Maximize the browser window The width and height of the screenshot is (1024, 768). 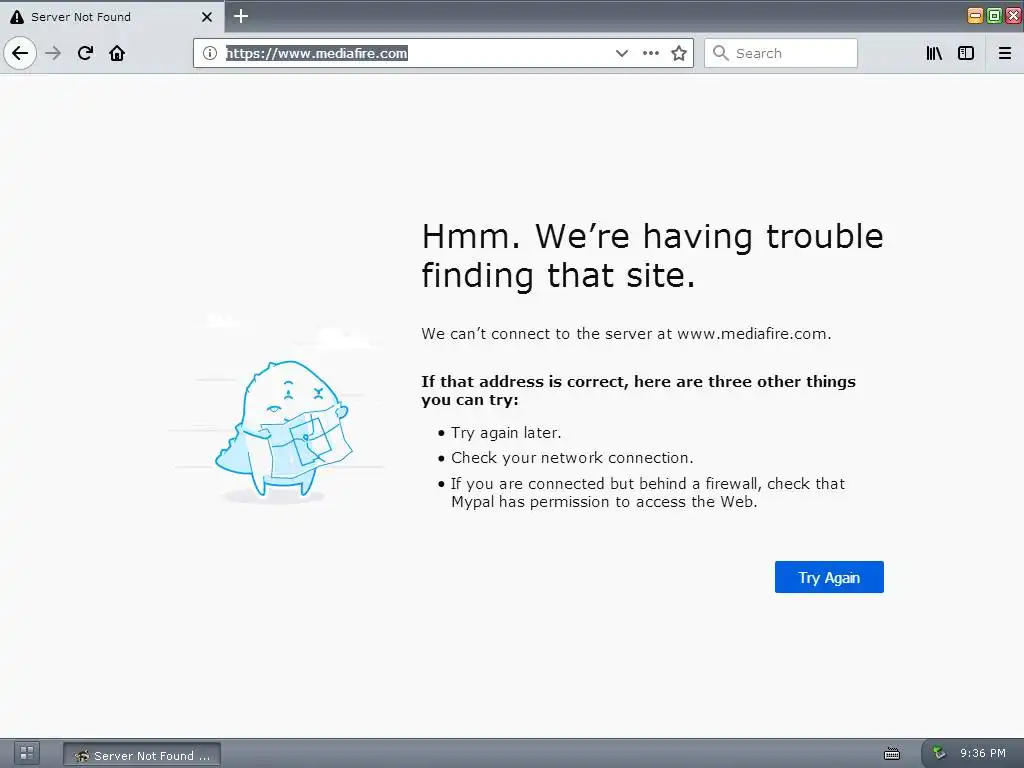tap(994, 16)
